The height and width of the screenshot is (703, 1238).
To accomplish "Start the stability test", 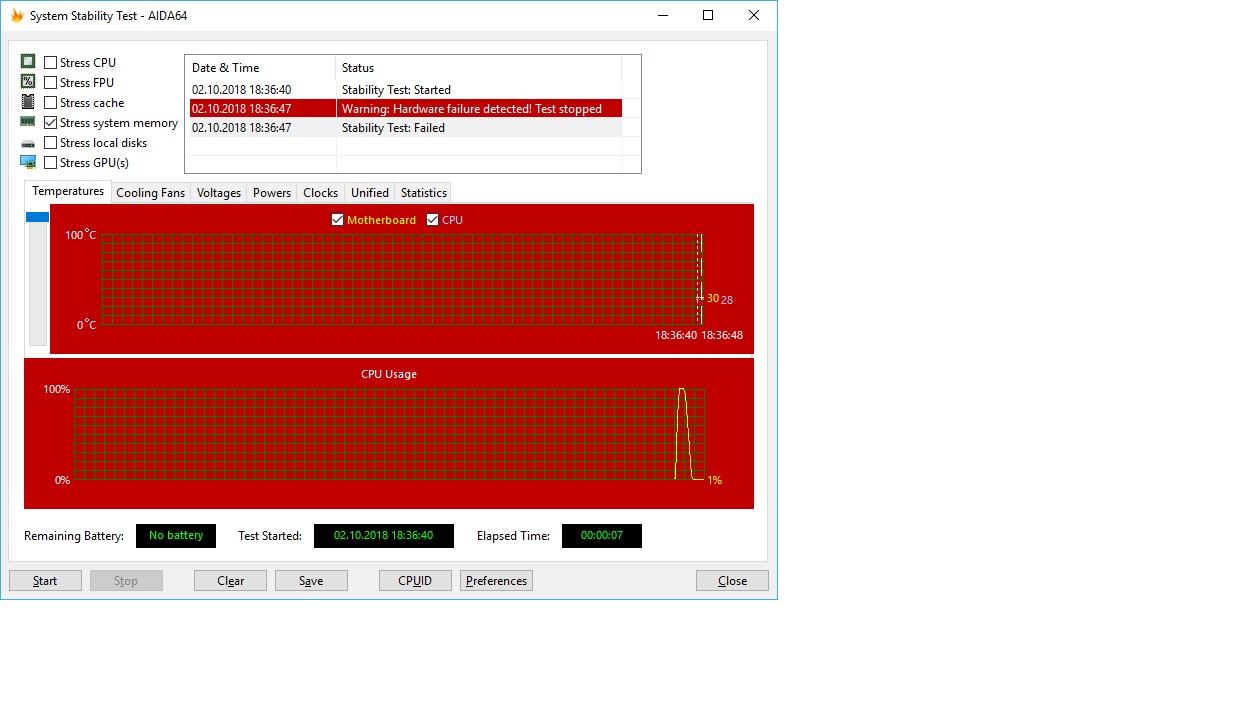I will (45, 580).
